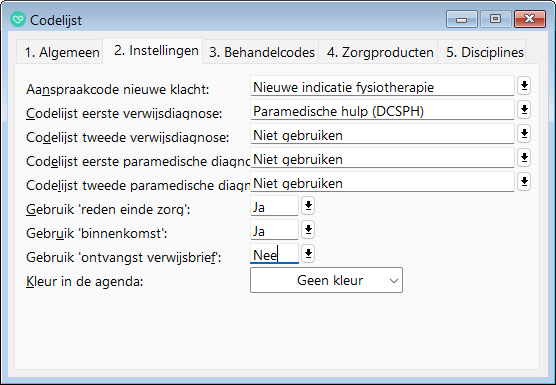The height and width of the screenshot is (385, 556).
Task: Open the tweede paramedische diagnose dropdown arrow
Action: pyautogui.click(x=524, y=182)
